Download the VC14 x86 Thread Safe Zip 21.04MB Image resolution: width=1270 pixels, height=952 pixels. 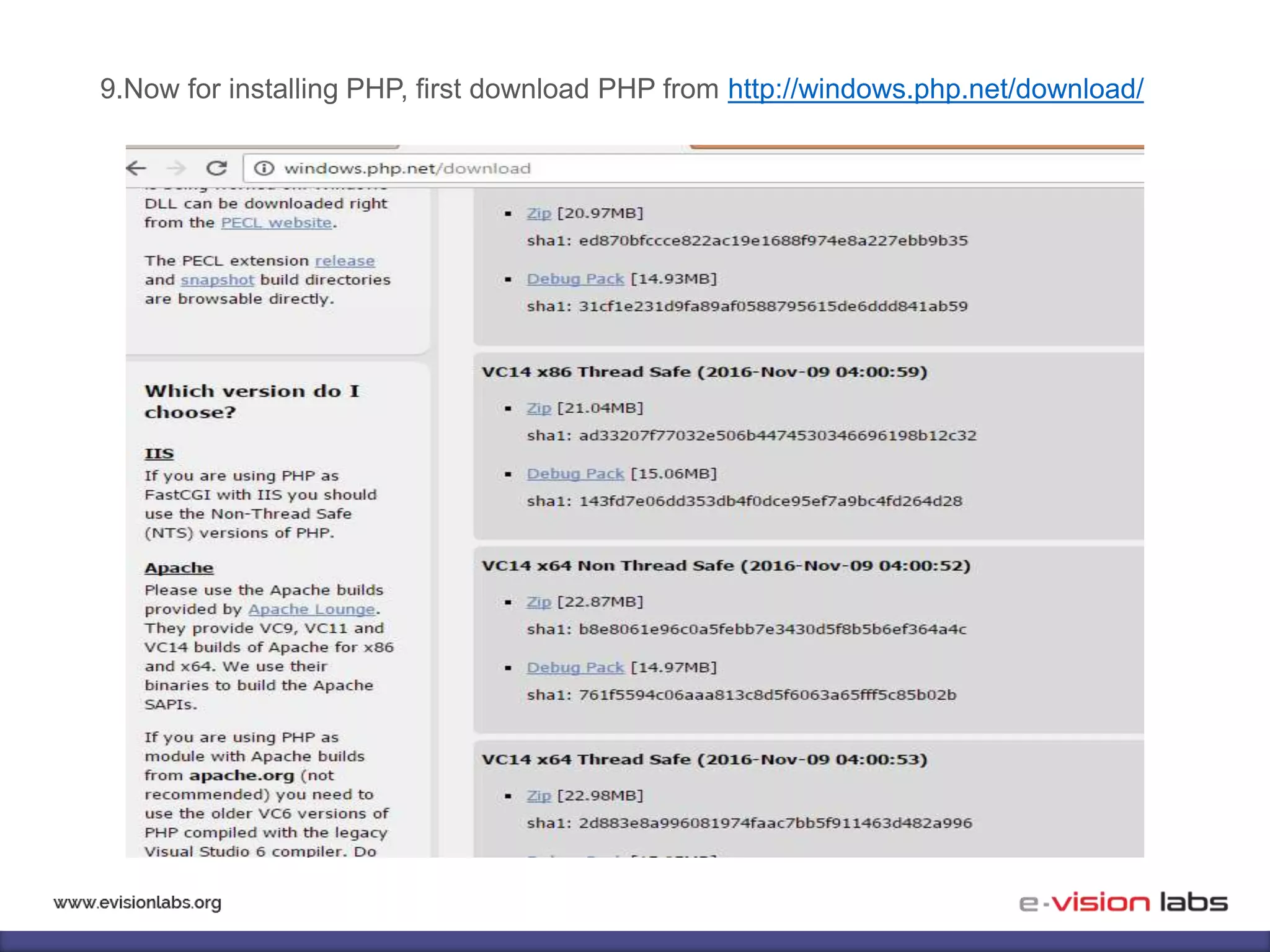click(x=539, y=408)
